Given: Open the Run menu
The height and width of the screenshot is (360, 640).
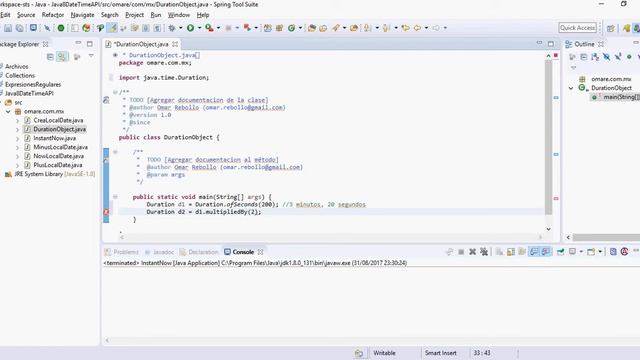Looking at the screenshot, I should coord(156,15).
